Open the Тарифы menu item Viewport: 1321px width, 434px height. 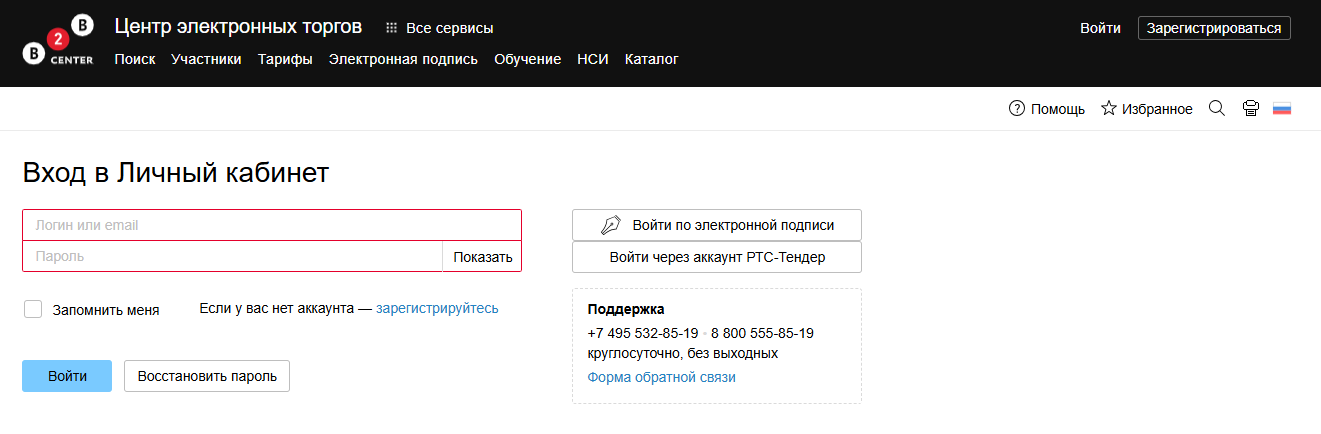click(285, 59)
